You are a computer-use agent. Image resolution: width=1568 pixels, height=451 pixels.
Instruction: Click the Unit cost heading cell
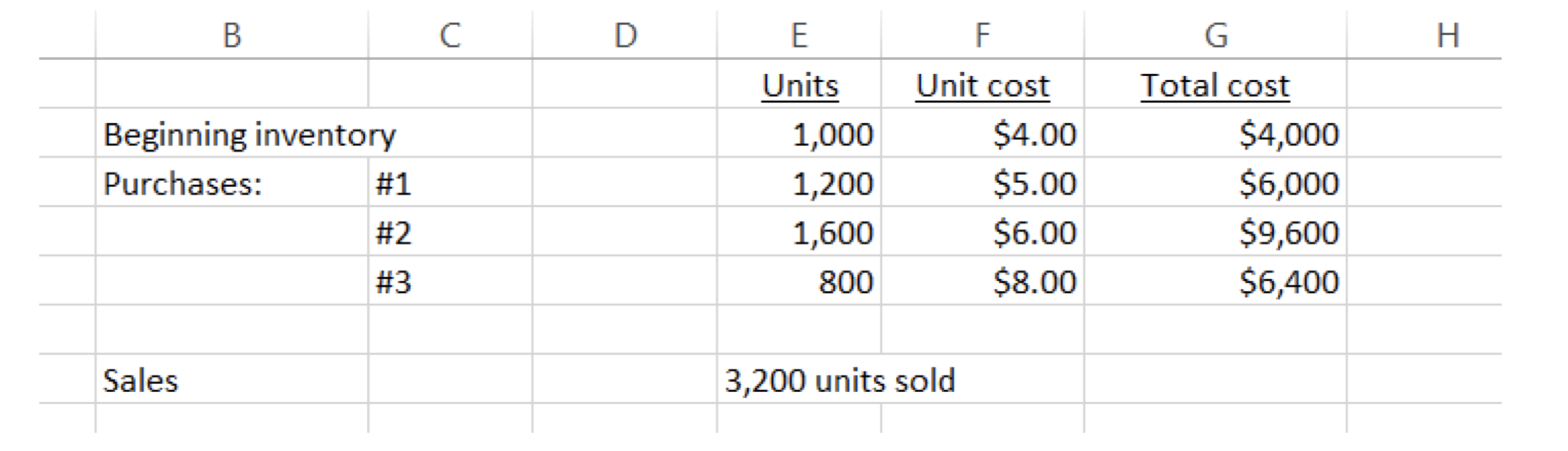982,86
